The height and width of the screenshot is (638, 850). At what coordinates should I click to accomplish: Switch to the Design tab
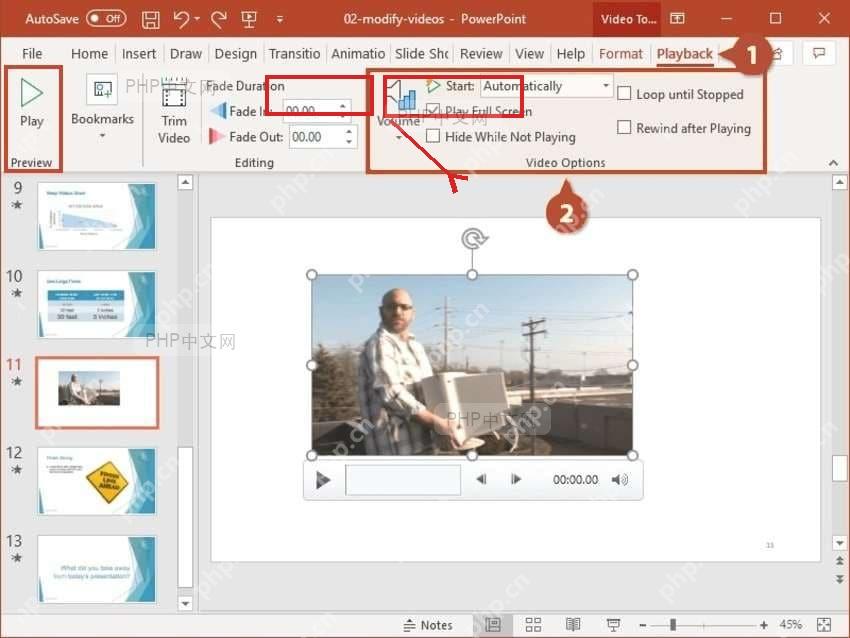coord(235,54)
